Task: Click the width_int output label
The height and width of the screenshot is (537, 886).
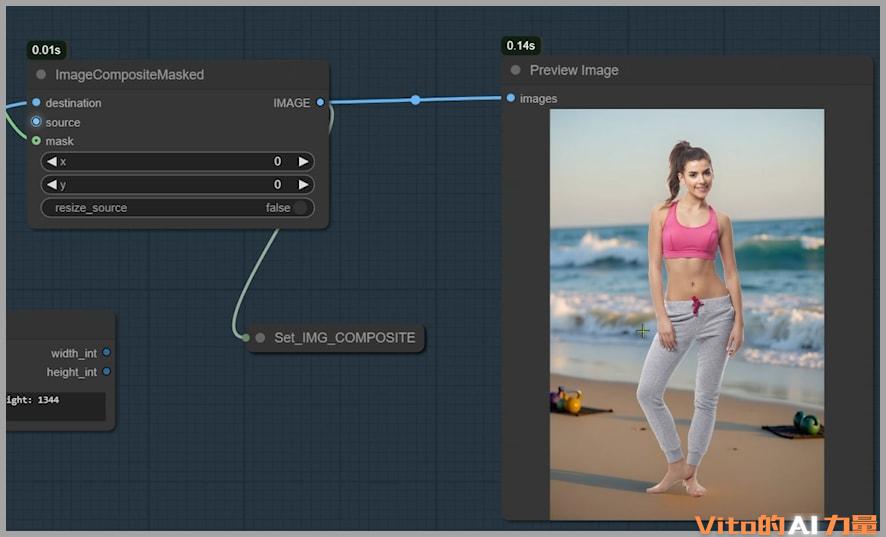Action: (74, 353)
